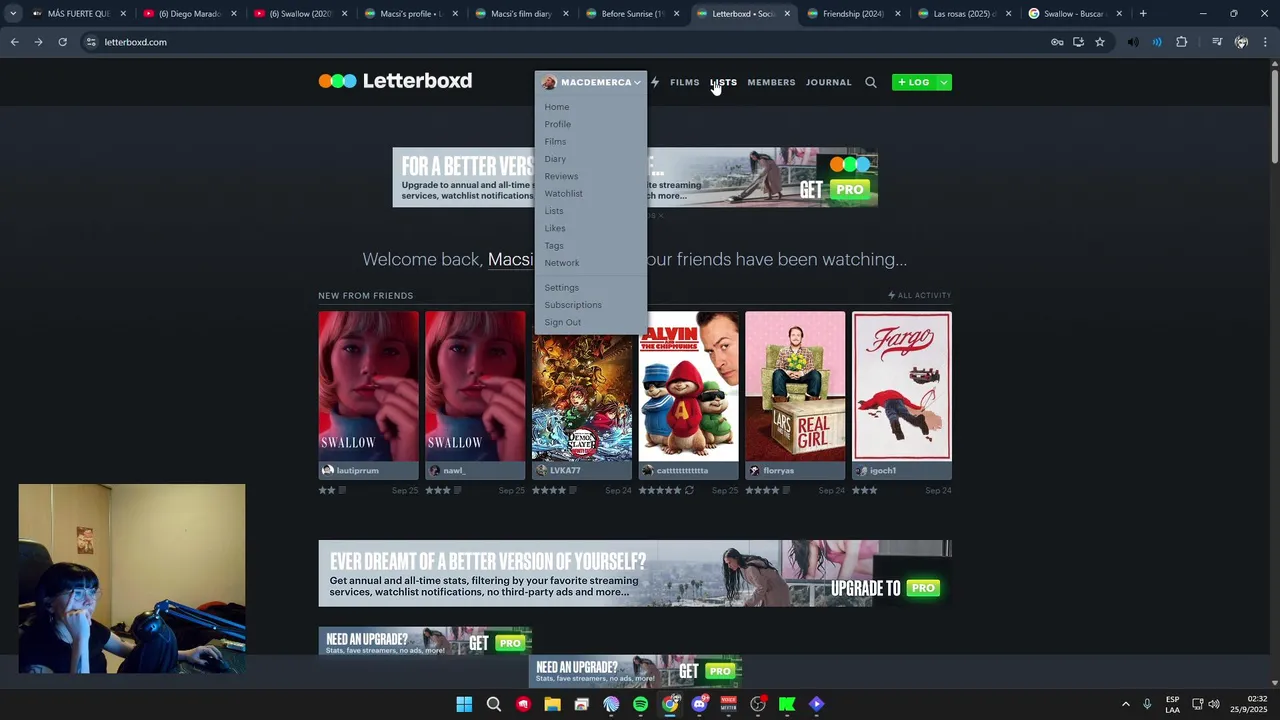Reload the page with refresh icon

click(x=62, y=42)
